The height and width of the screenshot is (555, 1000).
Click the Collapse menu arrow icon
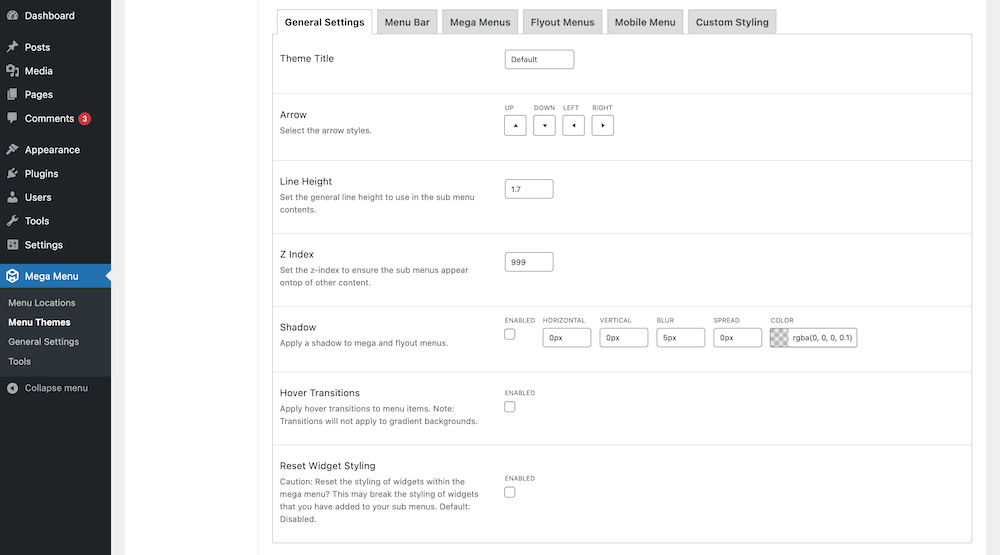[12, 388]
